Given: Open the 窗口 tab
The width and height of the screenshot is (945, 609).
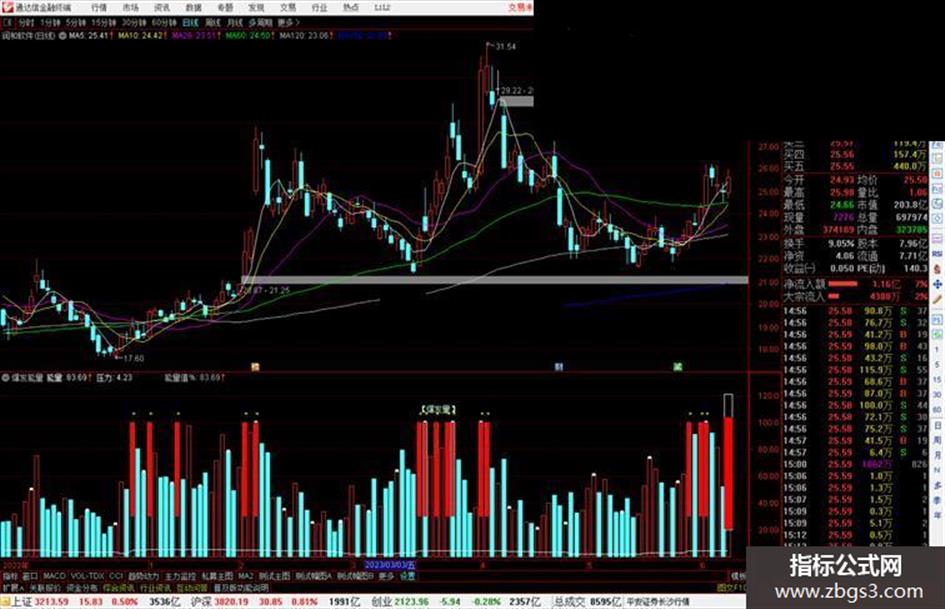Looking at the screenshot, I should (30, 576).
